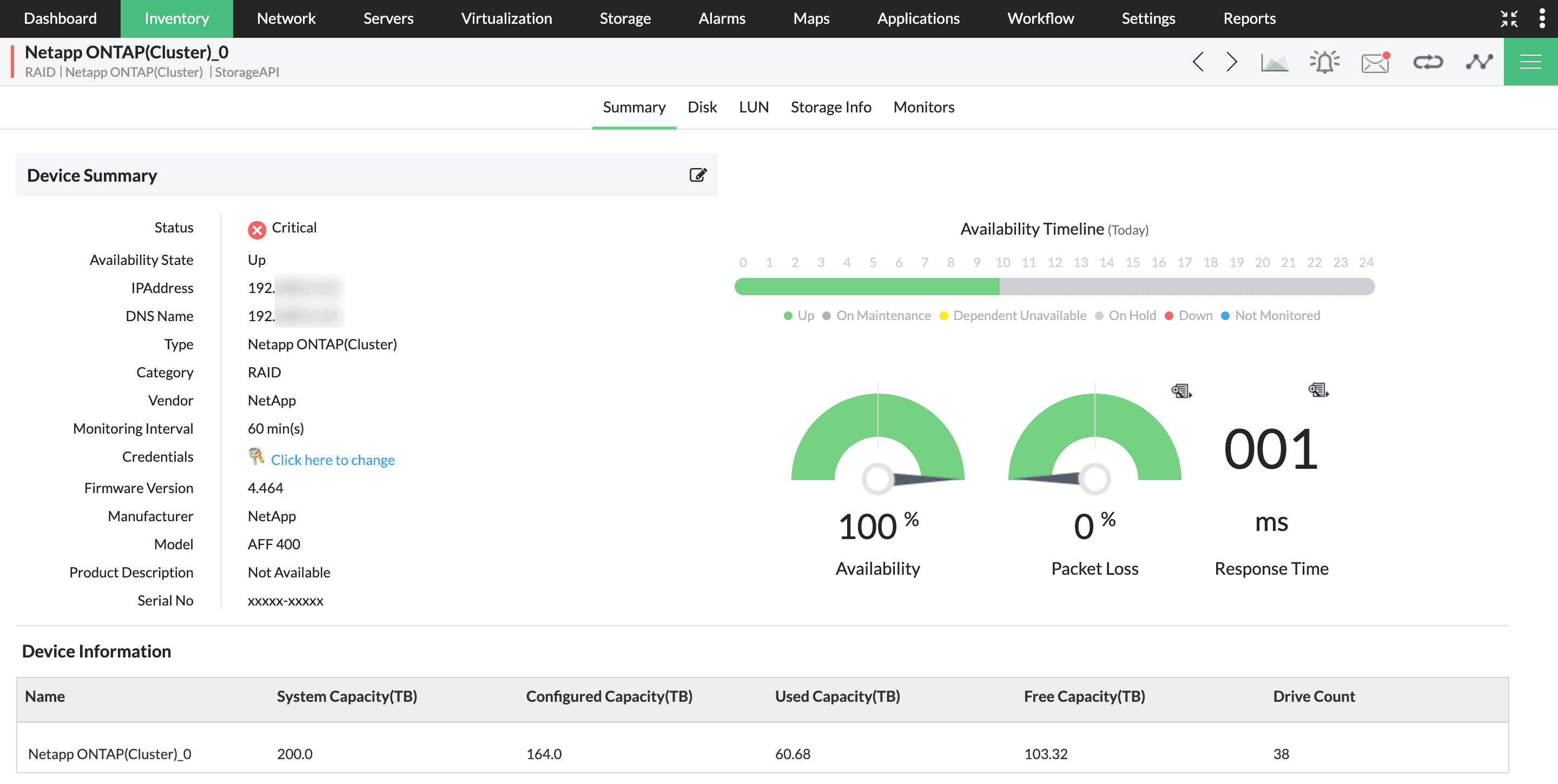Click the credentials key icon

pos(256,456)
